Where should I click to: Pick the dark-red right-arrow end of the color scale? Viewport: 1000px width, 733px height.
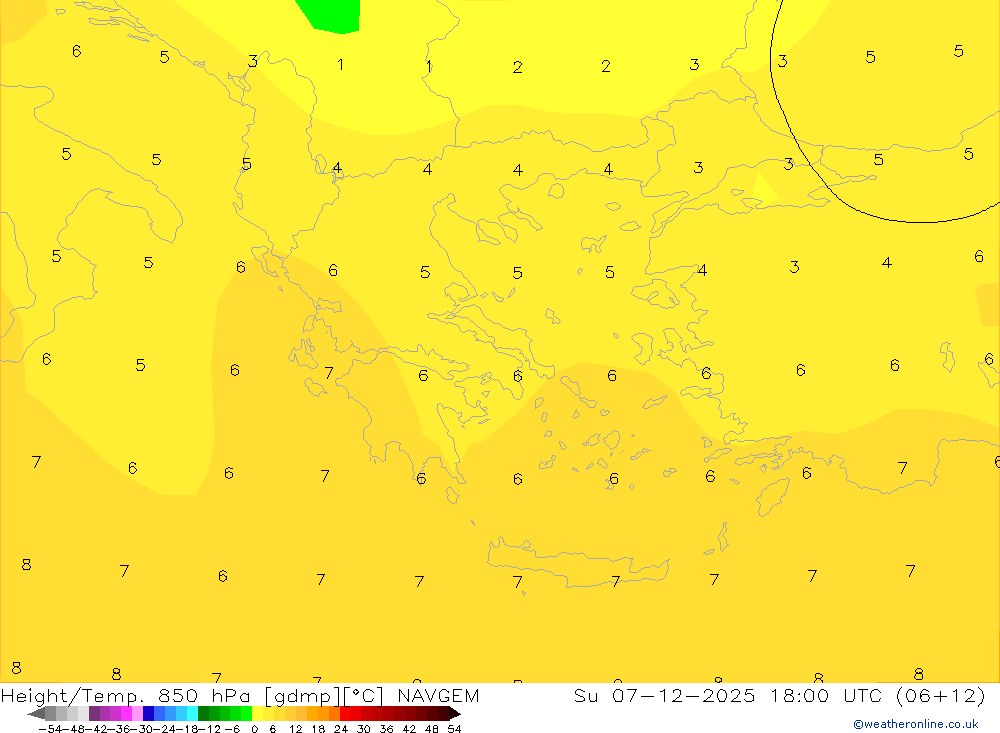455,714
